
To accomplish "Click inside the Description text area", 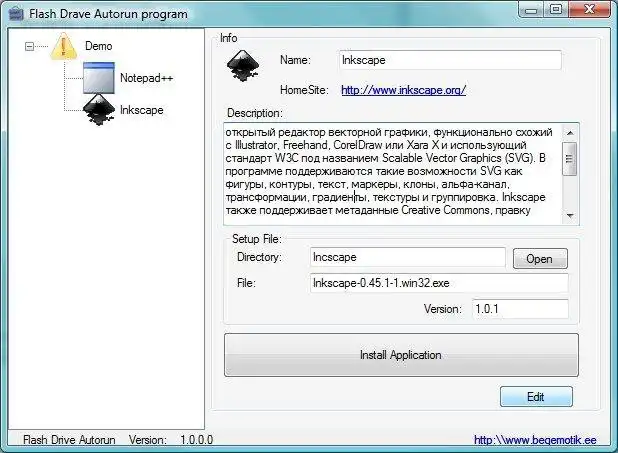I will (392, 174).
